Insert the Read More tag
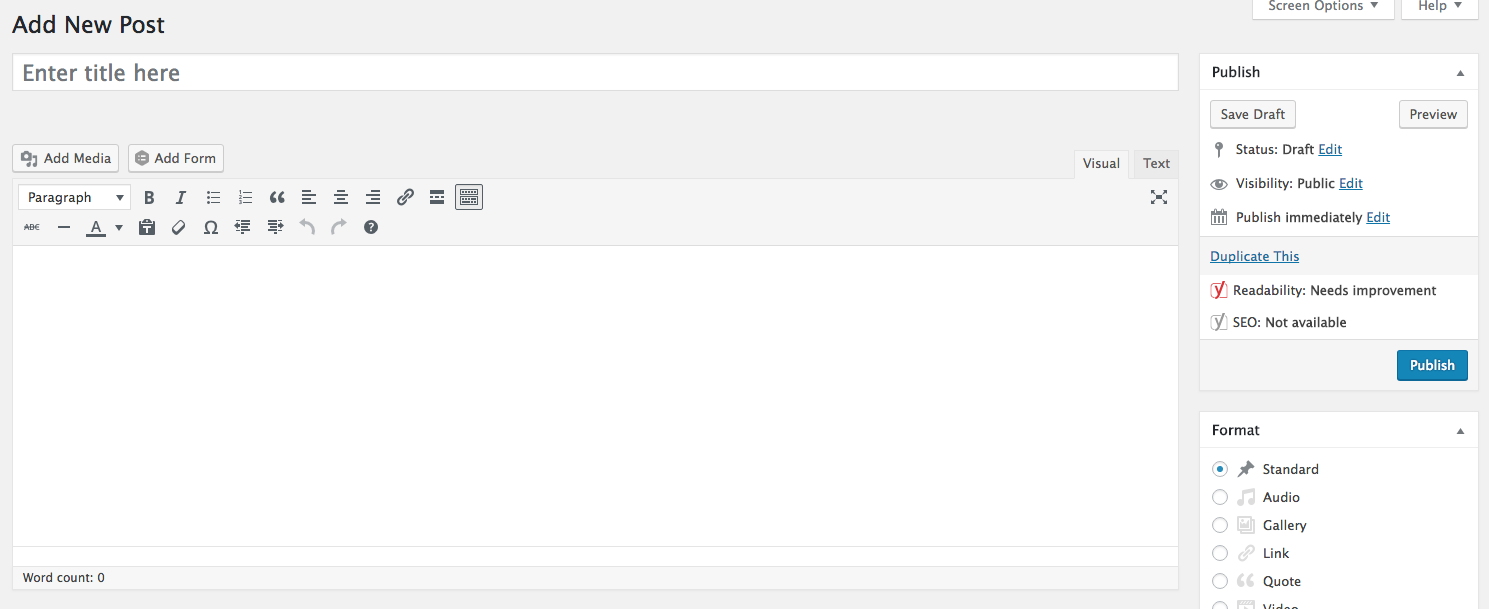Viewport: 1489px width, 609px height. coord(437,197)
